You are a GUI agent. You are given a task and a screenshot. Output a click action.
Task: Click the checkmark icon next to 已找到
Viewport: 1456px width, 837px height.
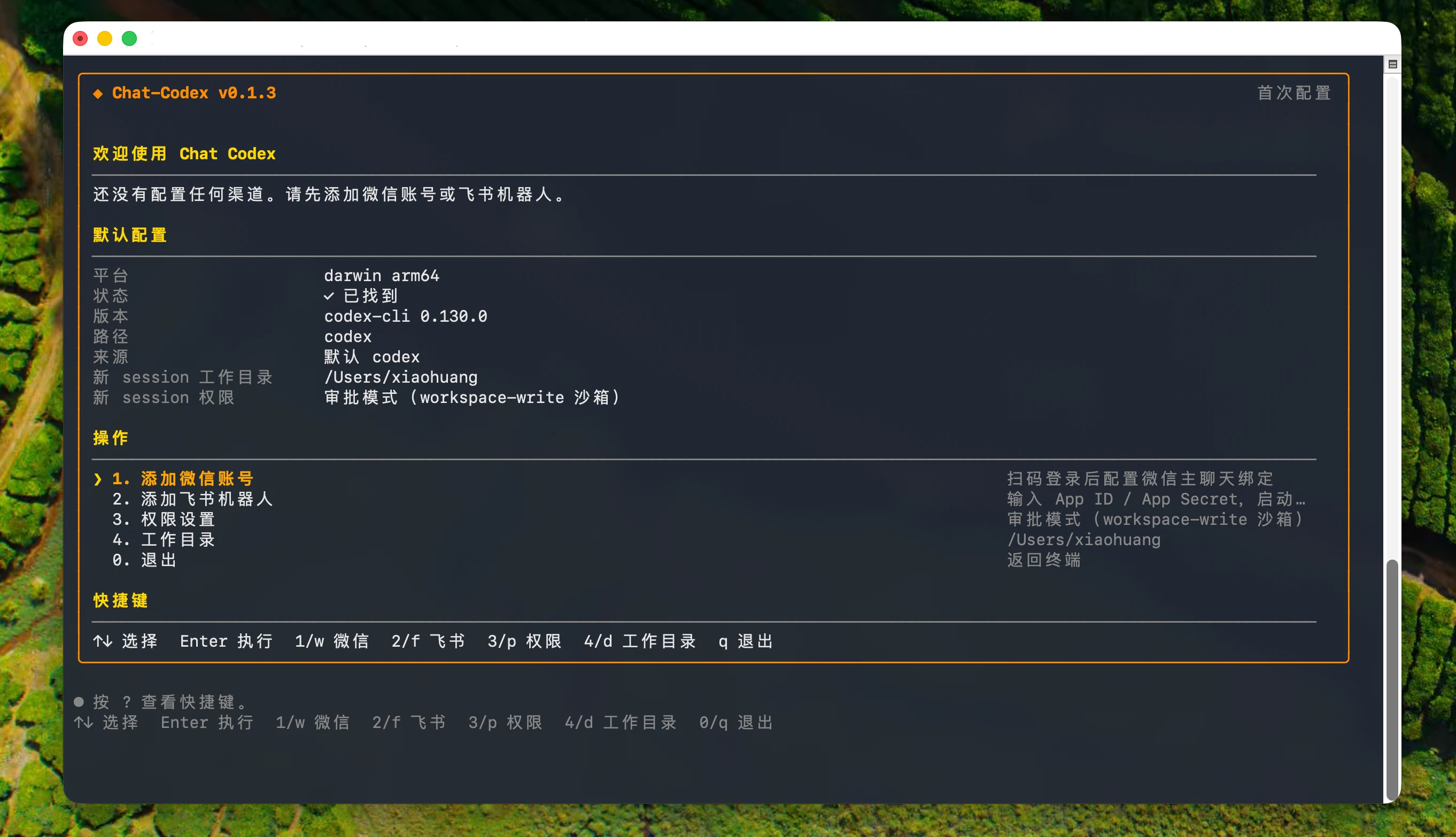tap(329, 296)
